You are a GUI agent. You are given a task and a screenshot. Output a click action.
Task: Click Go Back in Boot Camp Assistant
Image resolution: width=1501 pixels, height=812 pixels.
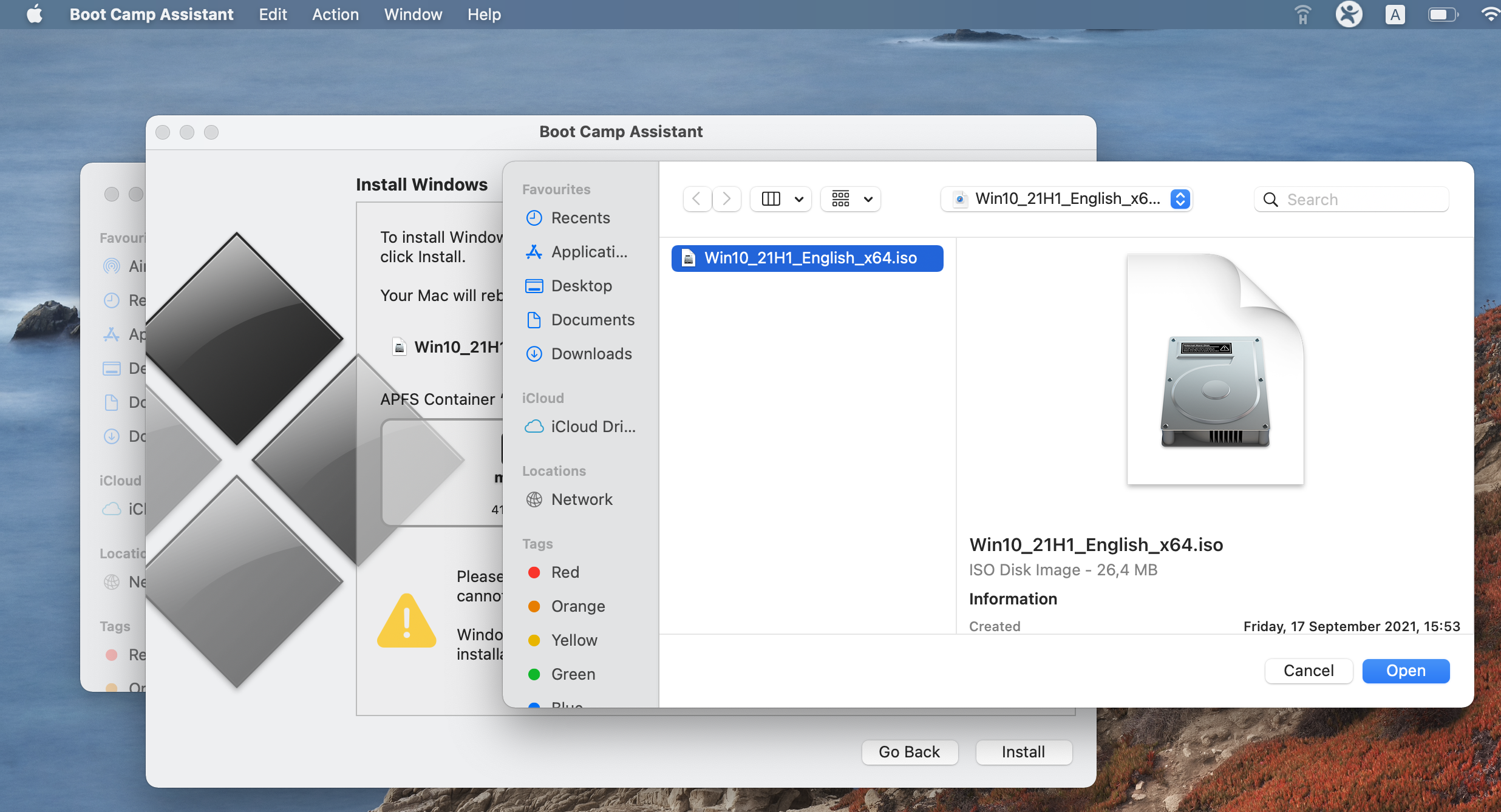point(910,752)
